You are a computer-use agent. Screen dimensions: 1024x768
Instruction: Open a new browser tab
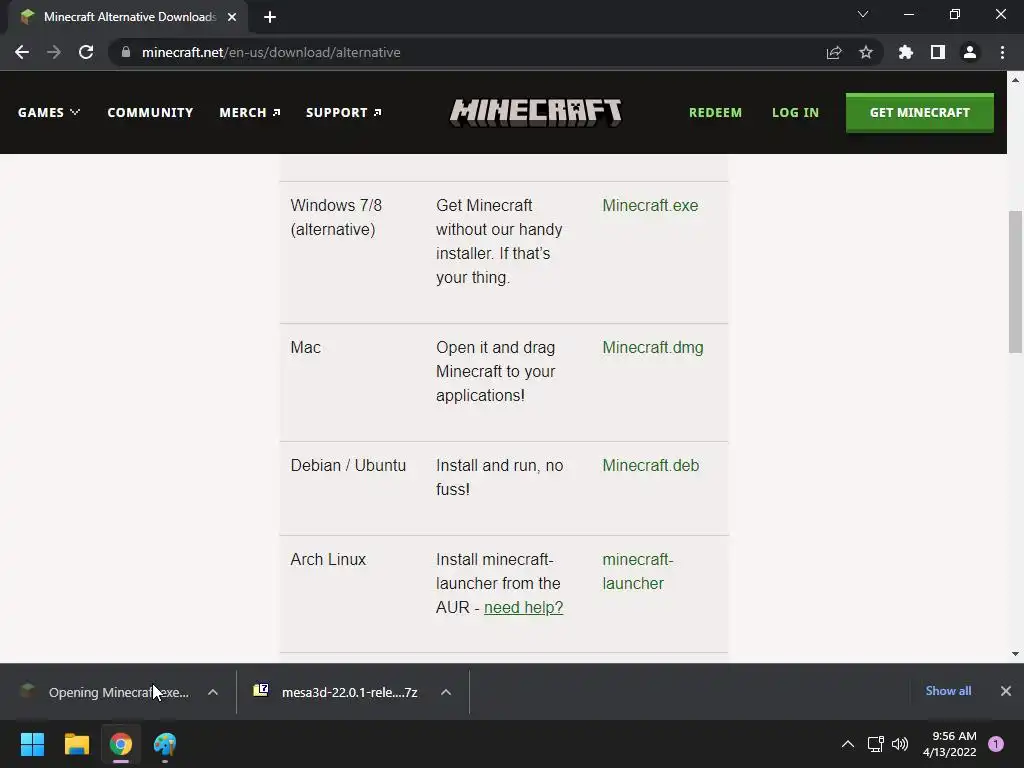270,17
